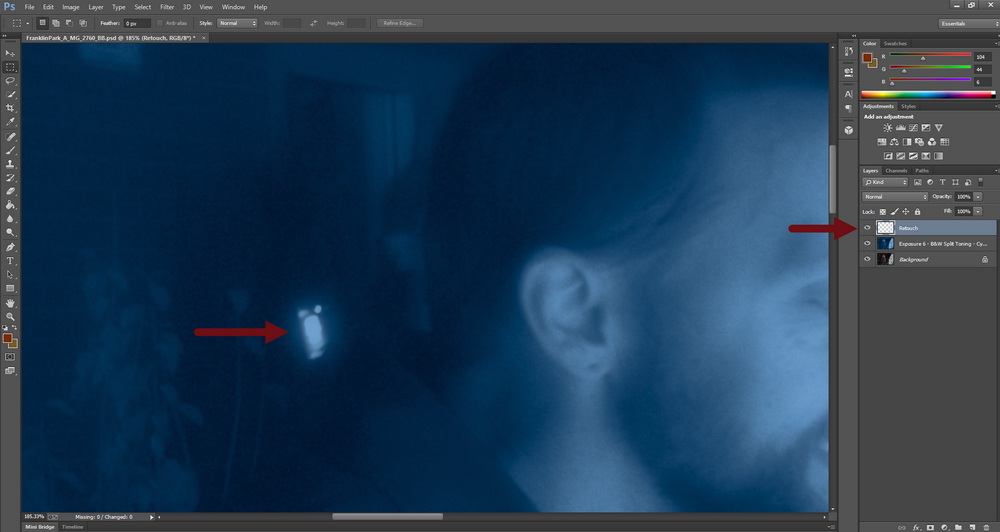The image size is (1000, 532).
Task: Hide the Exposure 6 B&W Split Toning layer
Action: (x=867, y=243)
